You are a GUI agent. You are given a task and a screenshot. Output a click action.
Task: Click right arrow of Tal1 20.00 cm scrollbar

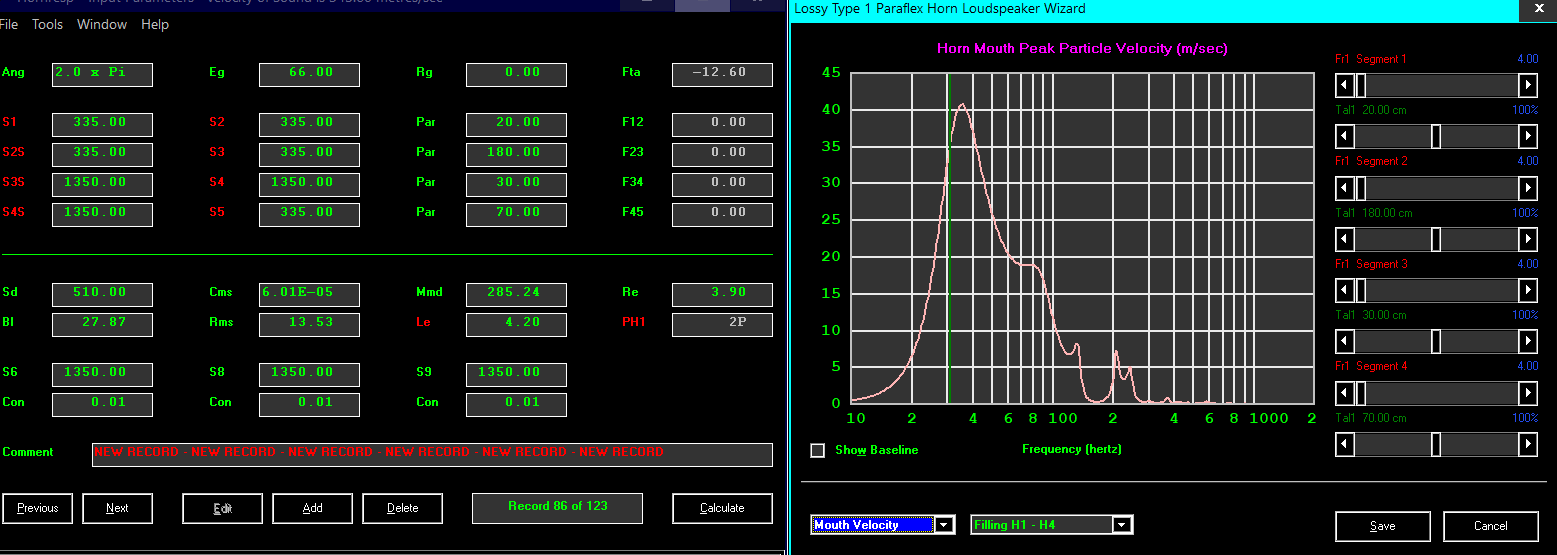point(1528,136)
